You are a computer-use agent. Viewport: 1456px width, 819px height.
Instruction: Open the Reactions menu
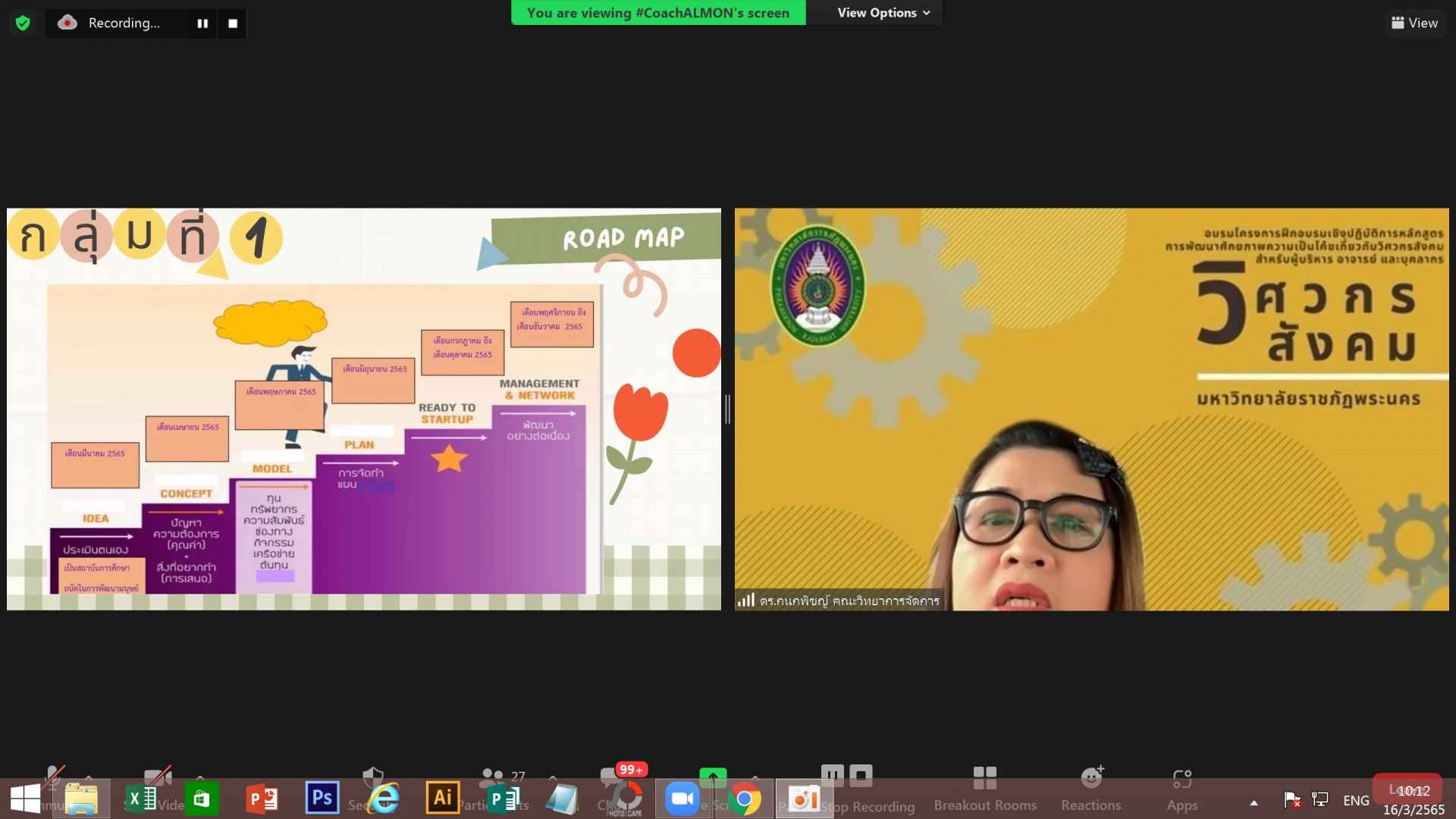click(1091, 789)
